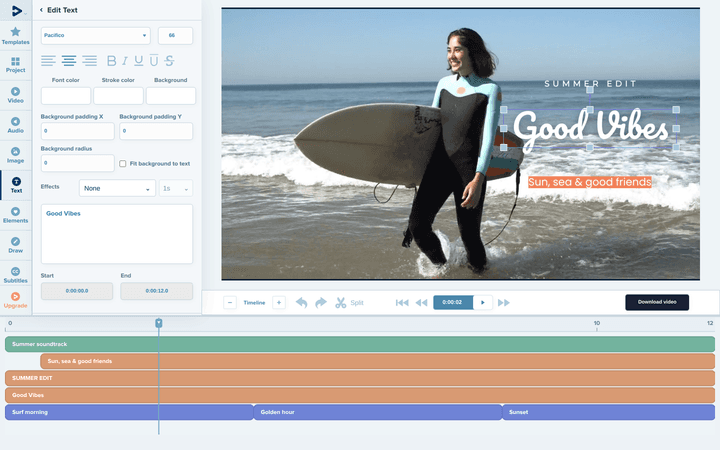Screen dimensions: 720x450
Task: Select the Sun, sea & good friends track
Action: pos(377,361)
